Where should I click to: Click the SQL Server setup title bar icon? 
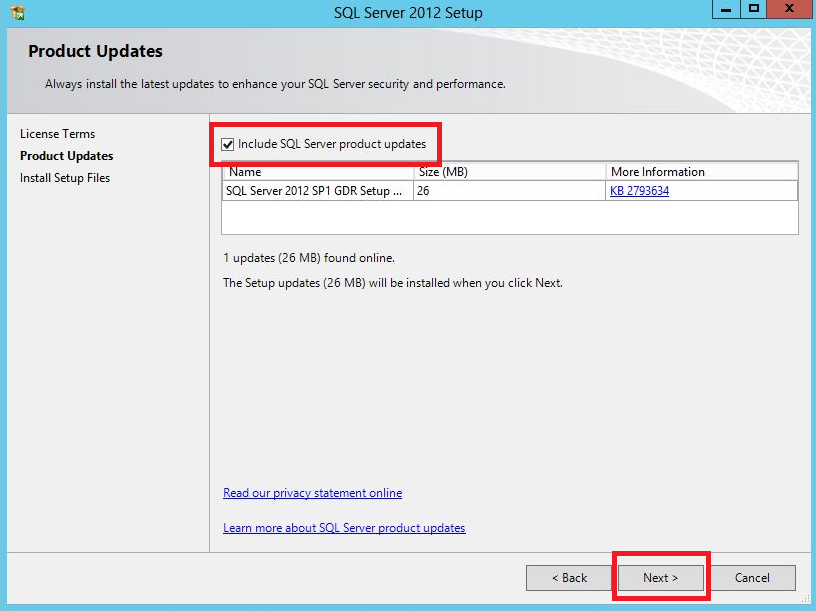tap(18, 12)
